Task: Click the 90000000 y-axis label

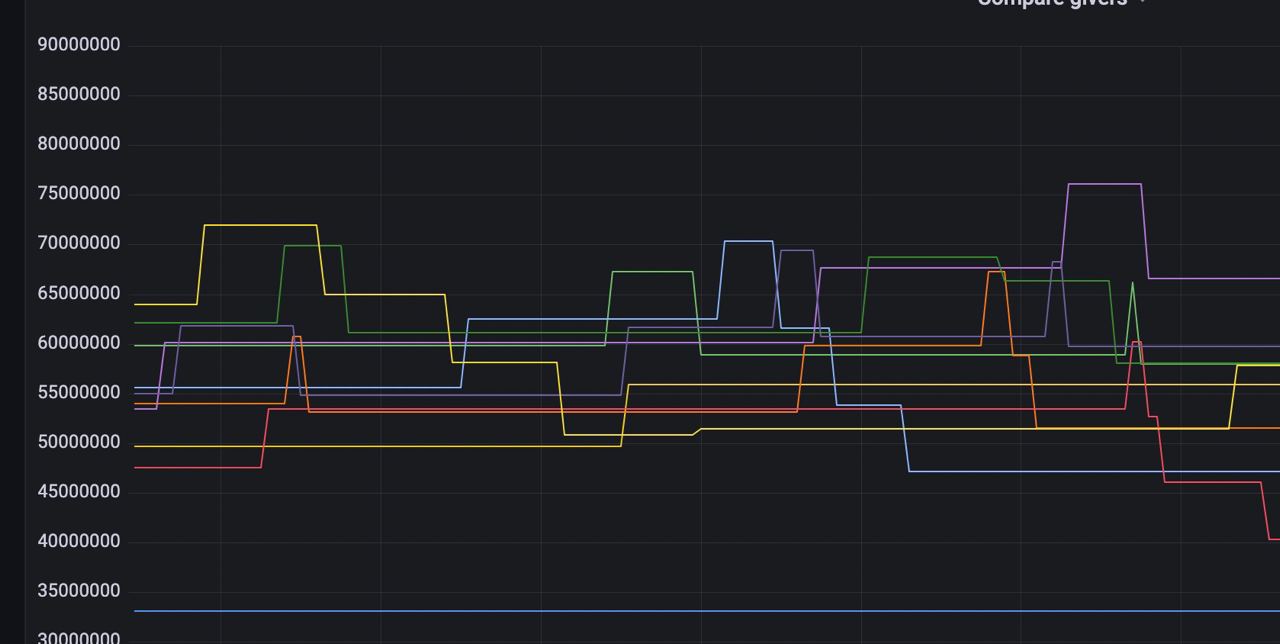Action: point(79,45)
